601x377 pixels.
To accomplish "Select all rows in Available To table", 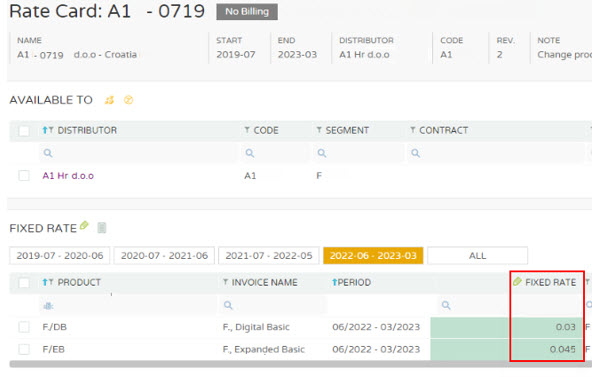I will [x=24, y=131].
